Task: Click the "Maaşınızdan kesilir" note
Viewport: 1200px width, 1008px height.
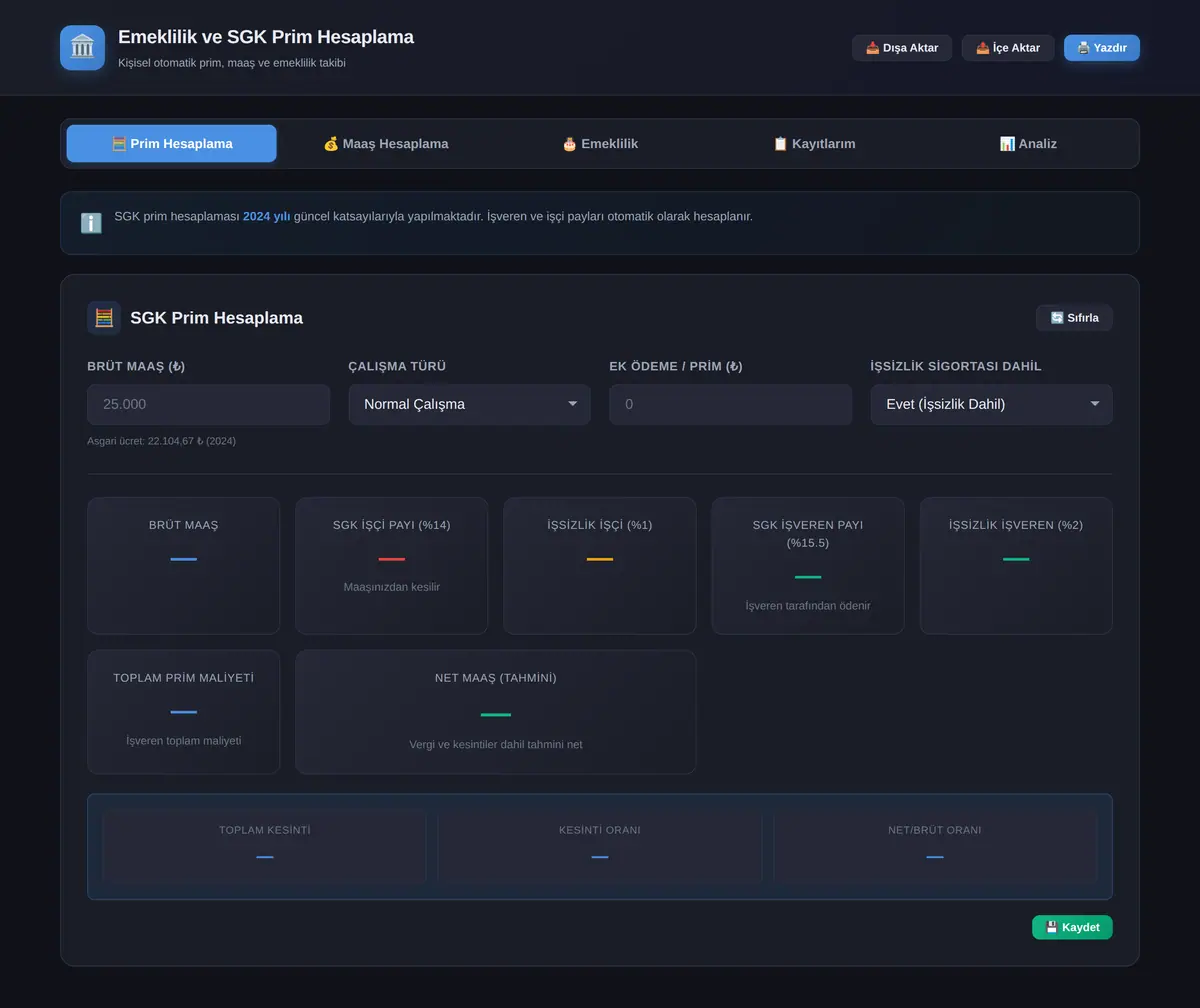Action: tap(392, 587)
